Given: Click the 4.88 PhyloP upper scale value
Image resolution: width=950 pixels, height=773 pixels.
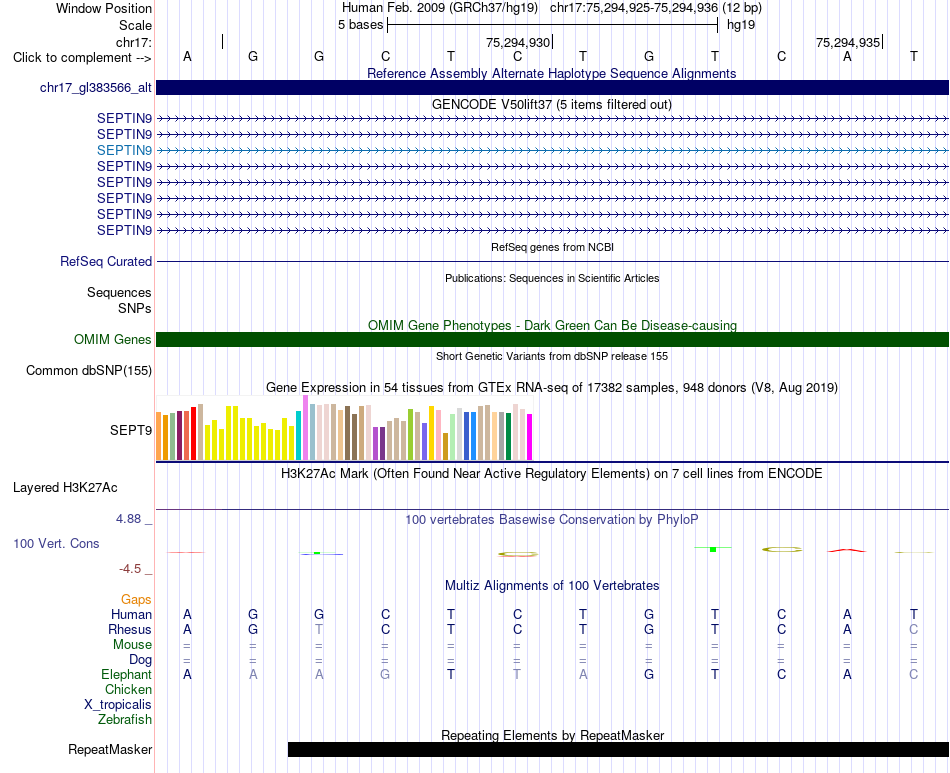Looking at the screenshot, I should pyautogui.click(x=128, y=519).
